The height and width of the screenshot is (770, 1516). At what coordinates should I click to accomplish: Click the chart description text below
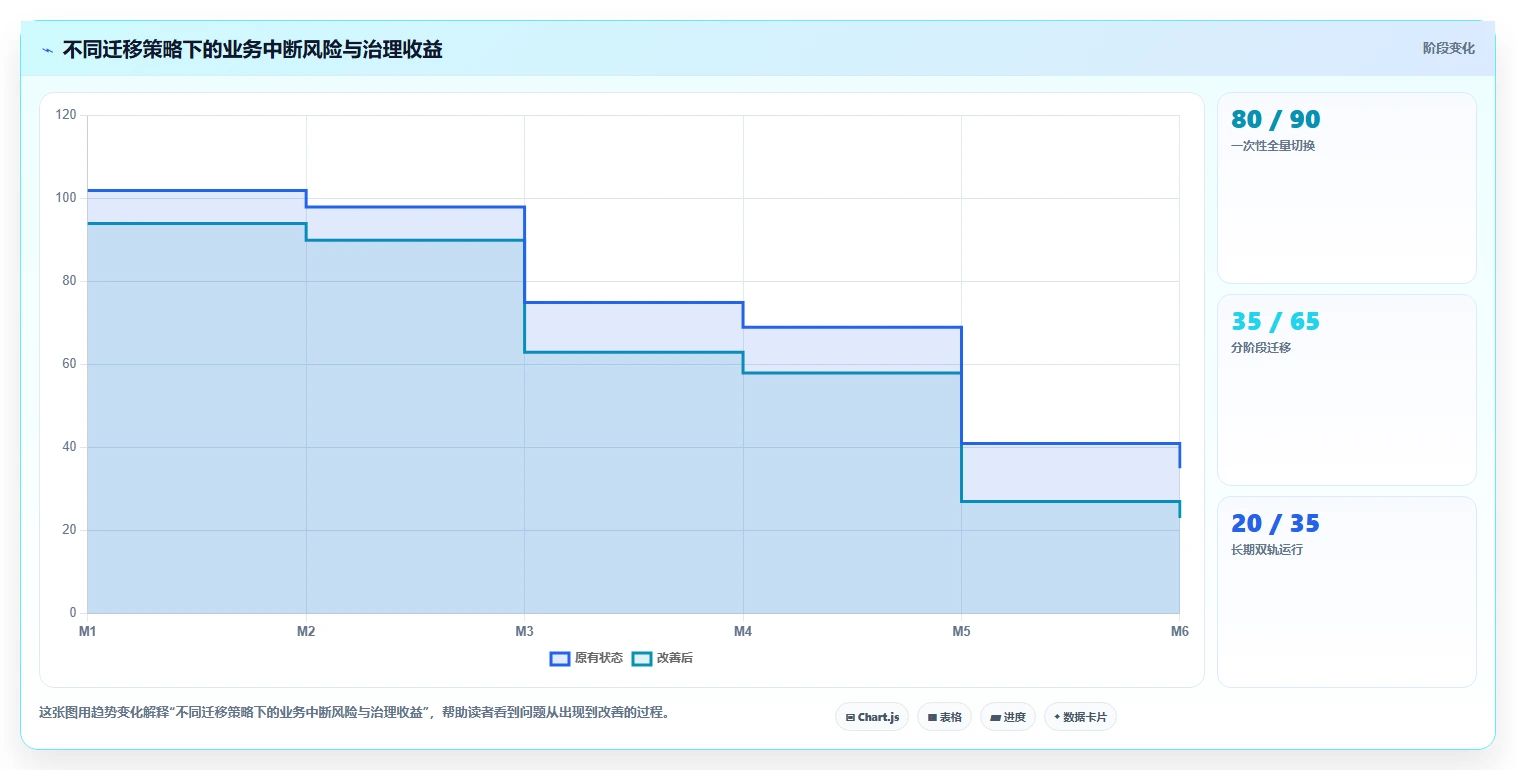point(354,713)
